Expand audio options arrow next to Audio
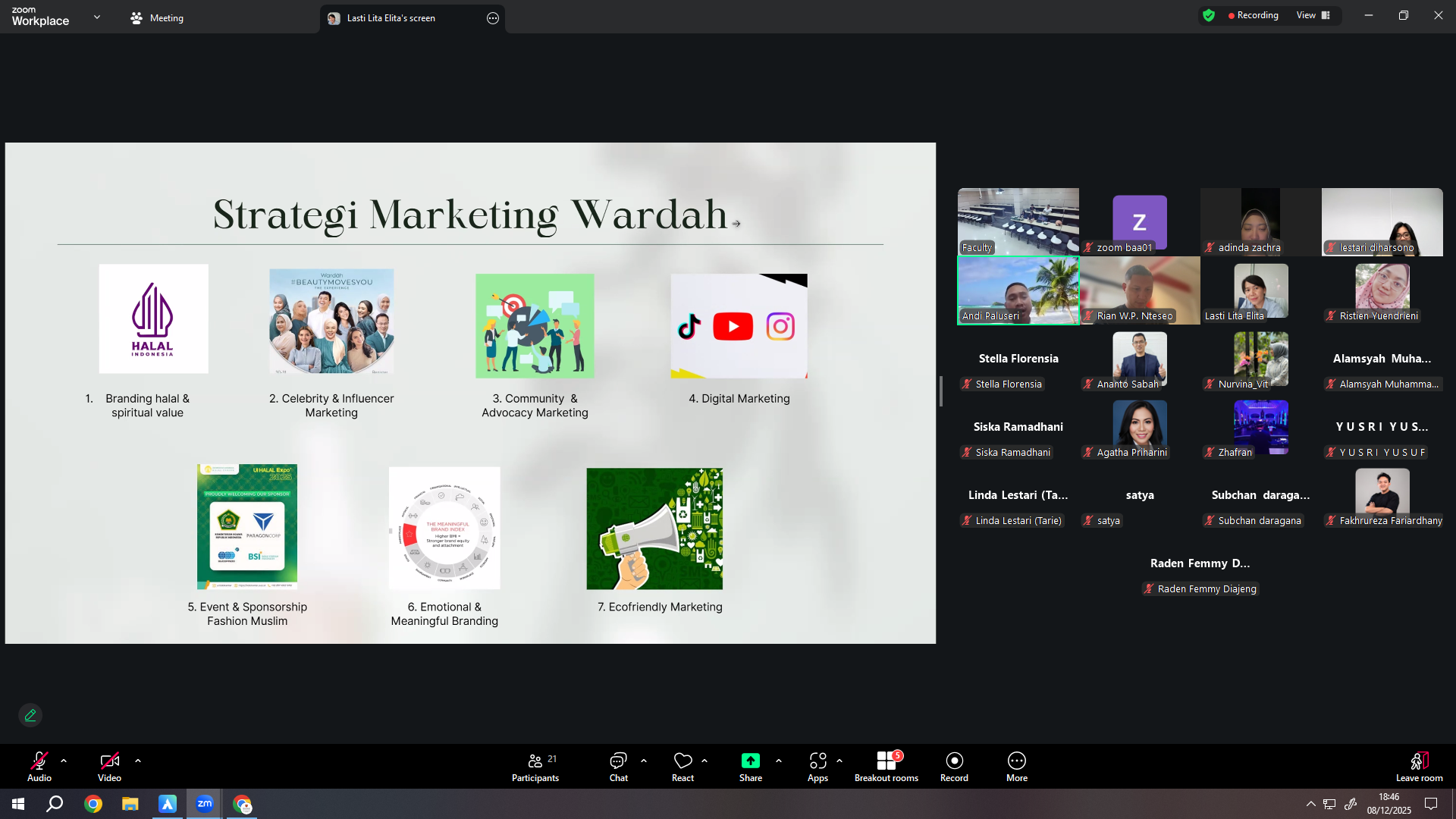The height and width of the screenshot is (819, 1456). [64, 760]
